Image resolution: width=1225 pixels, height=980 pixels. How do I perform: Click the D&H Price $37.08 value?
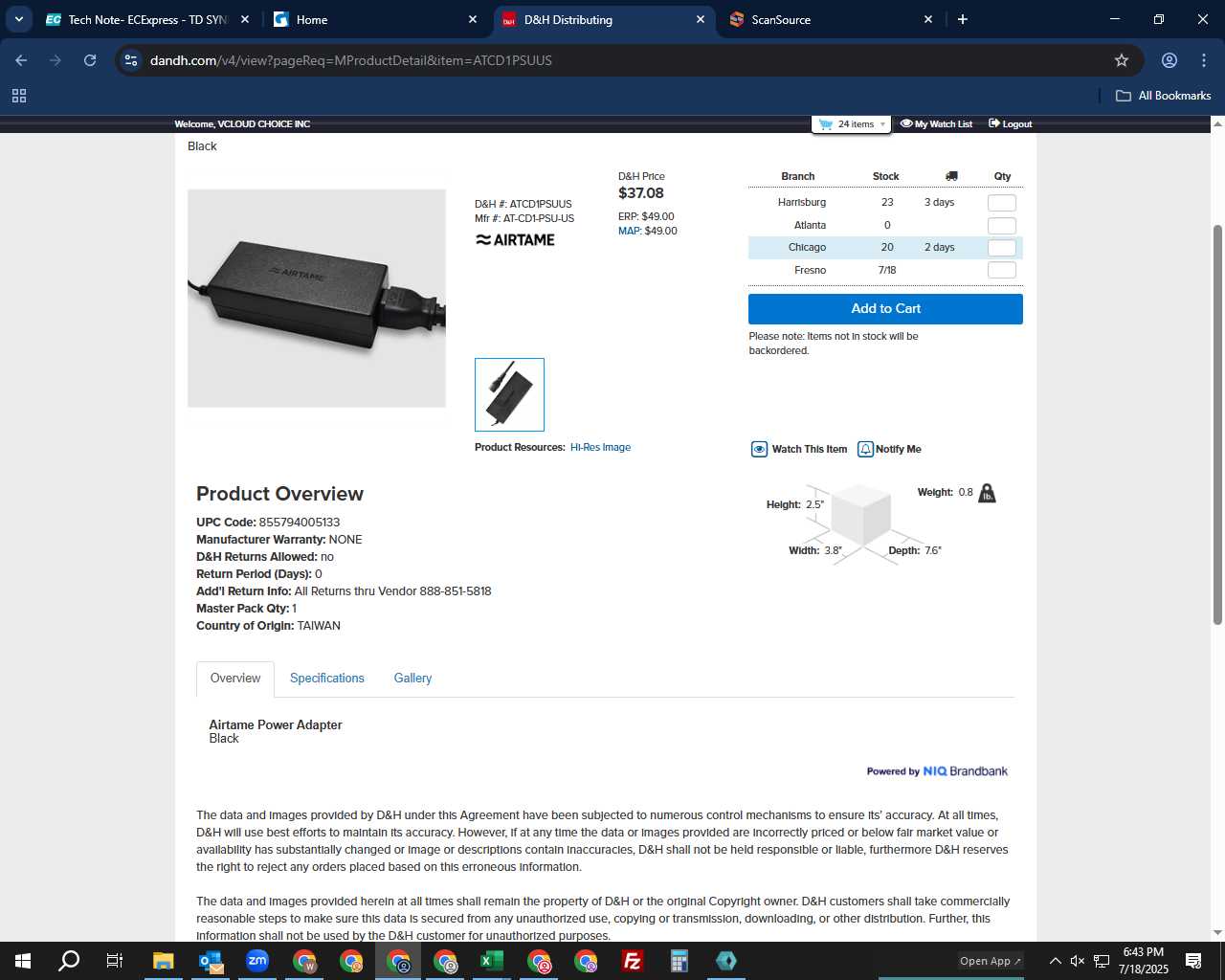tap(641, 193)
